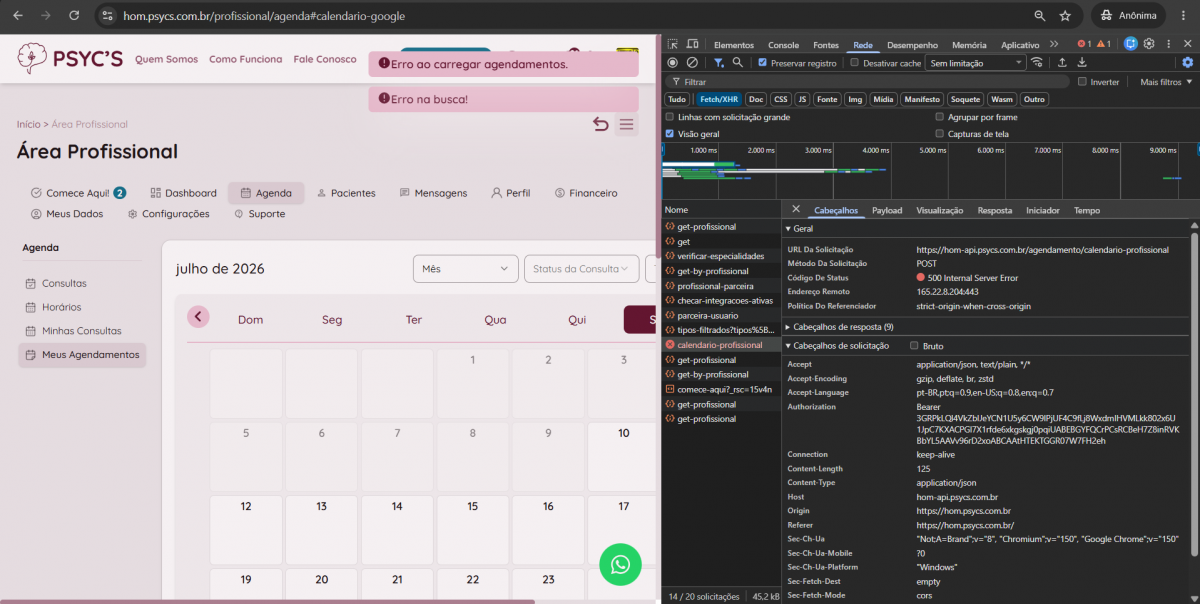1200x604 pixels.
Task: Enable Desativar cache checkbox
Action: pos(855,63)
